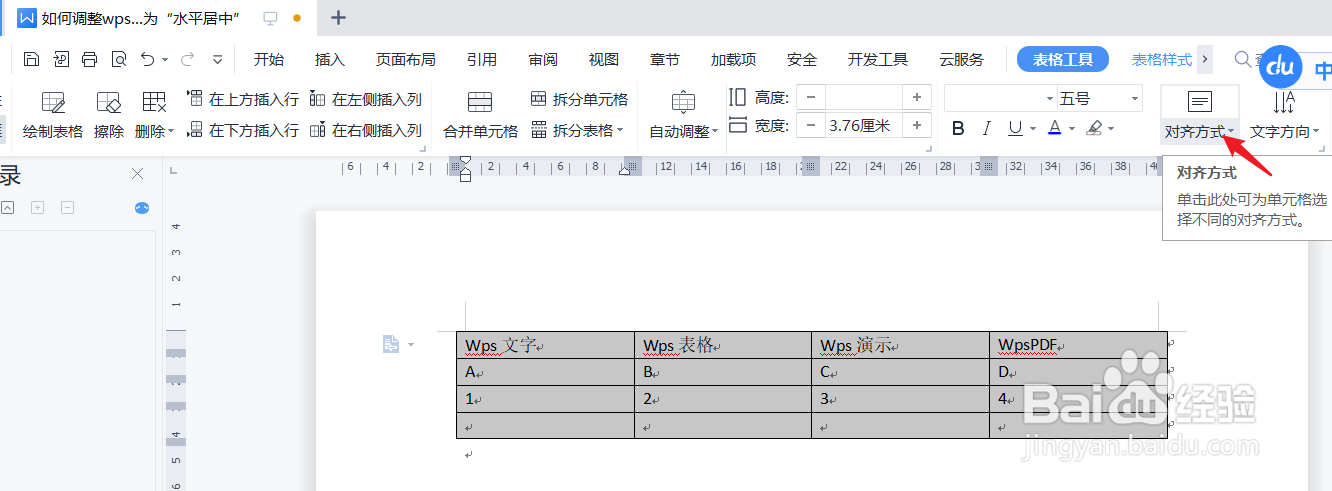Click the collapse-all minus icon in navigation pane
1332x491 pixels.
[67, 208]
